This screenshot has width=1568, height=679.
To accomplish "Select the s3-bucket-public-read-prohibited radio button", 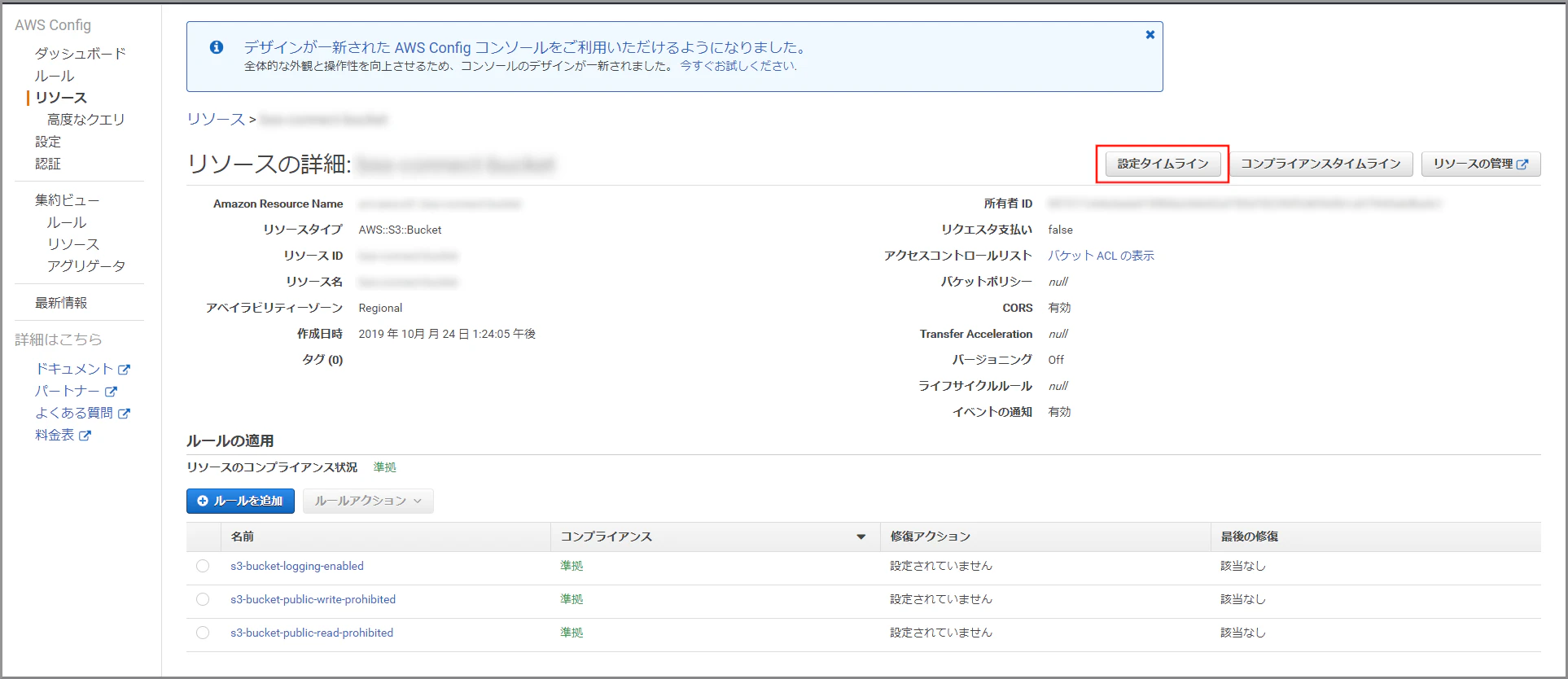I will point(203,633).
